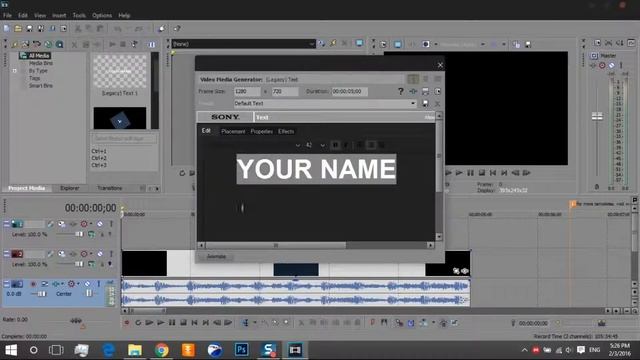This screenshot has height=360, width=640.
Task: Open the Transitions tab
Action: (x=109, y=188)
